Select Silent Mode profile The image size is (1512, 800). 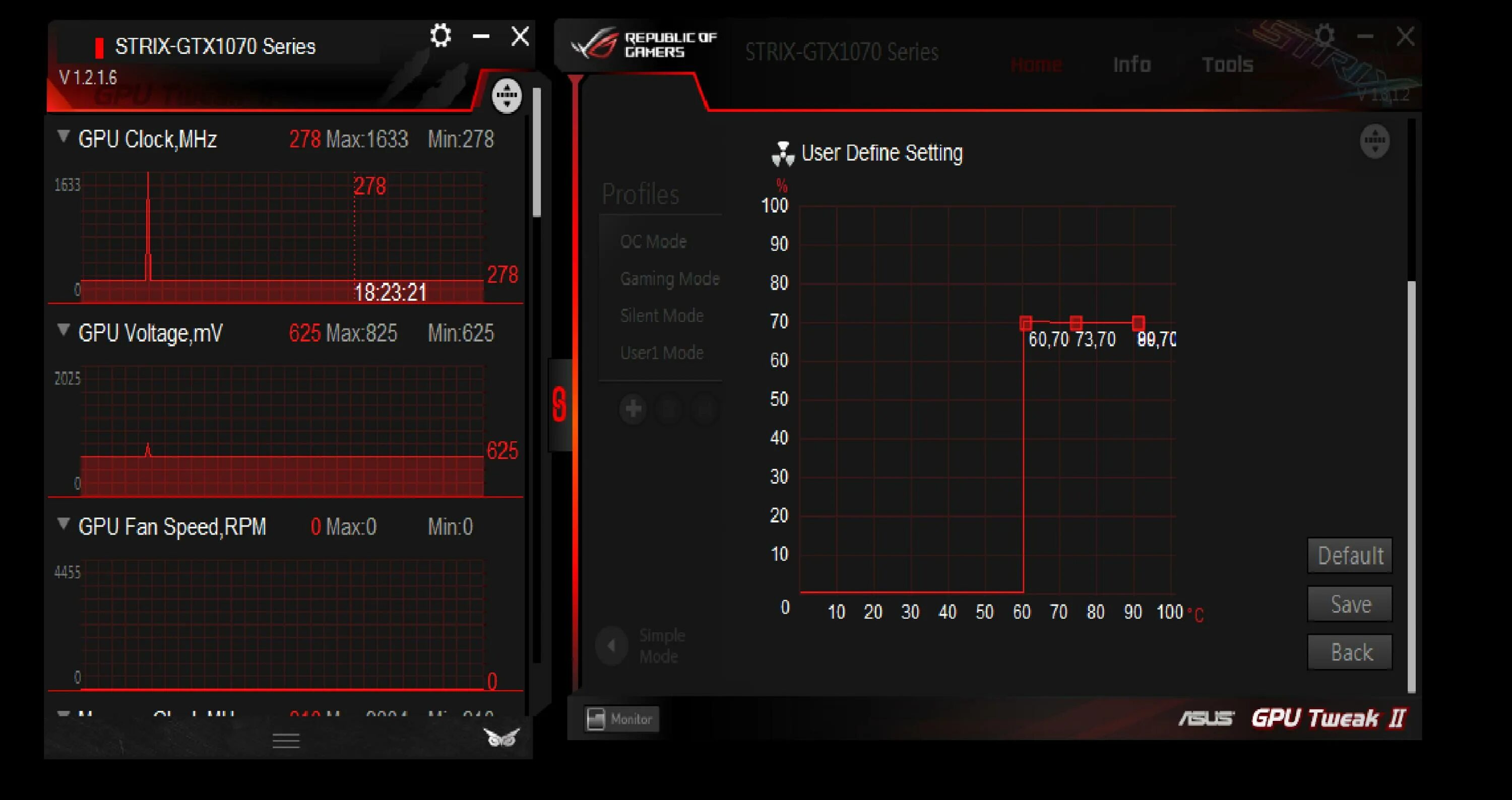tap(661, 315)
